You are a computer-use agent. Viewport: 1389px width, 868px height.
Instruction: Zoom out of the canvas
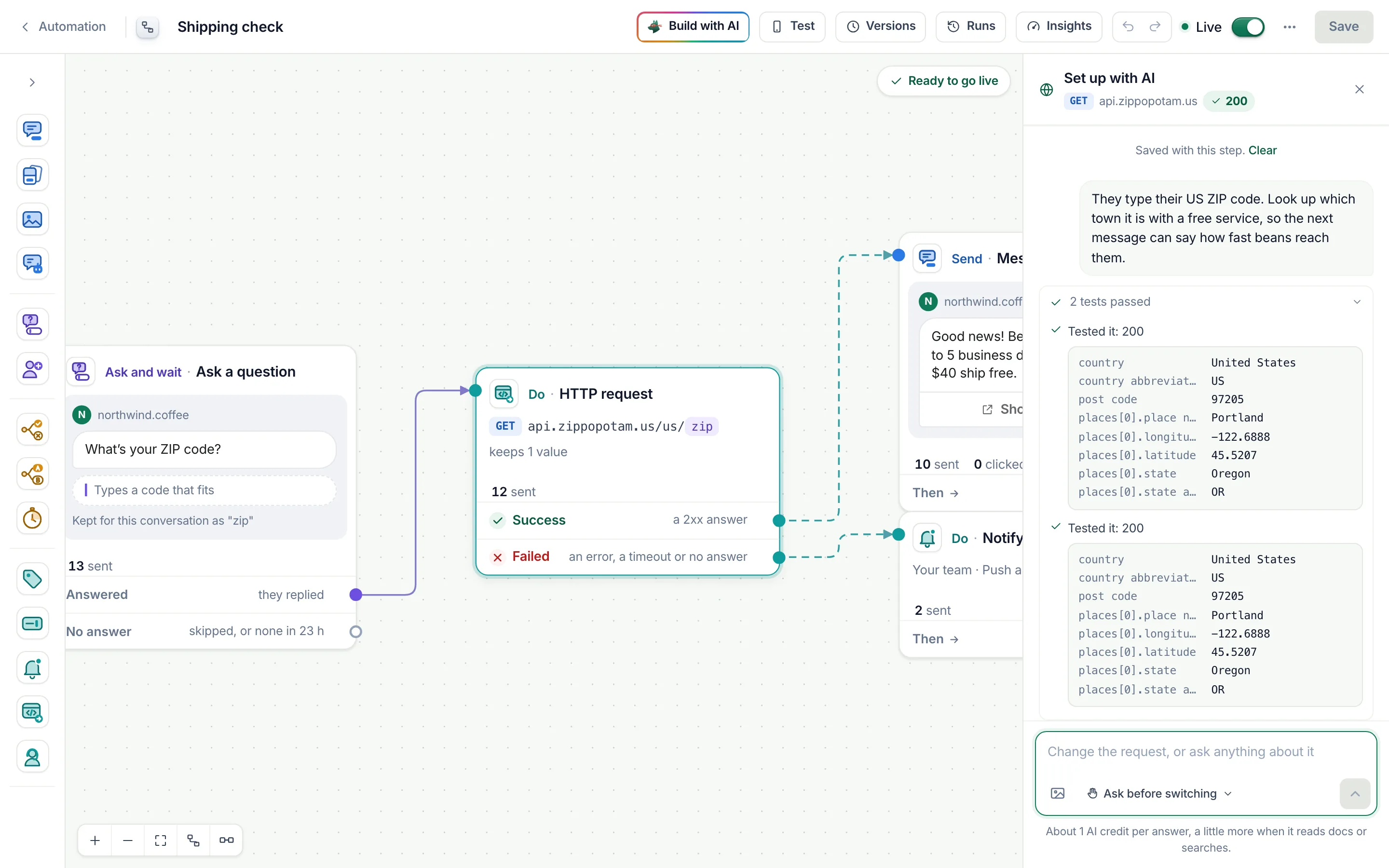pyautogui.click(x=128, y=841)
